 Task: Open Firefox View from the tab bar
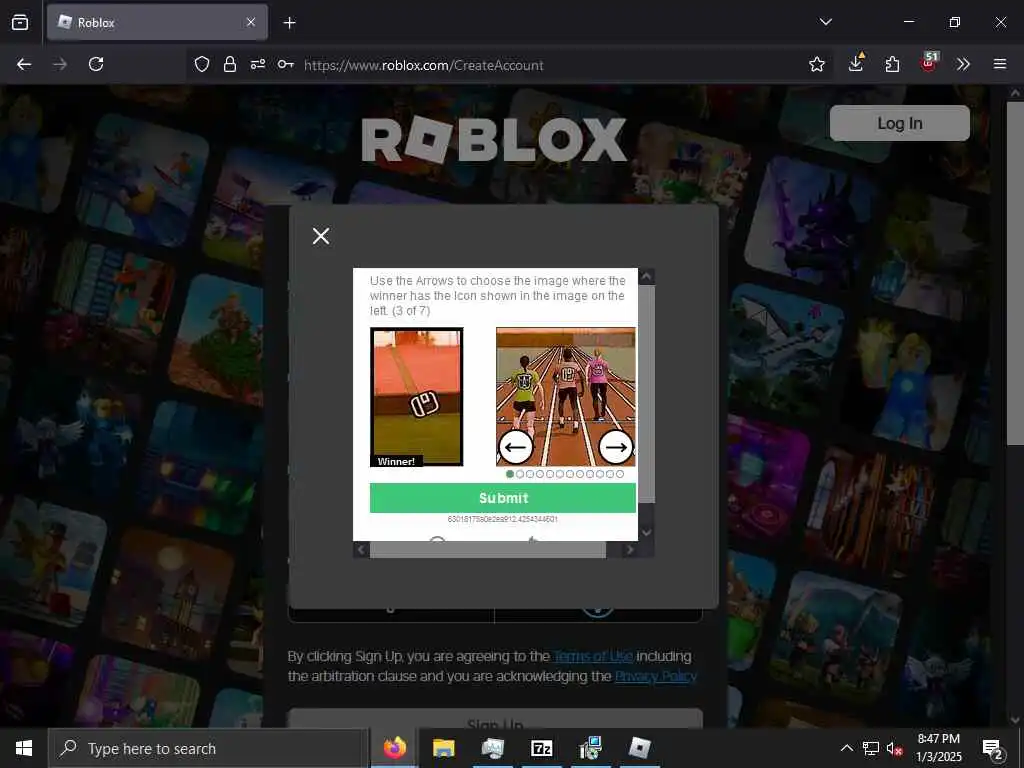[20, 22]
